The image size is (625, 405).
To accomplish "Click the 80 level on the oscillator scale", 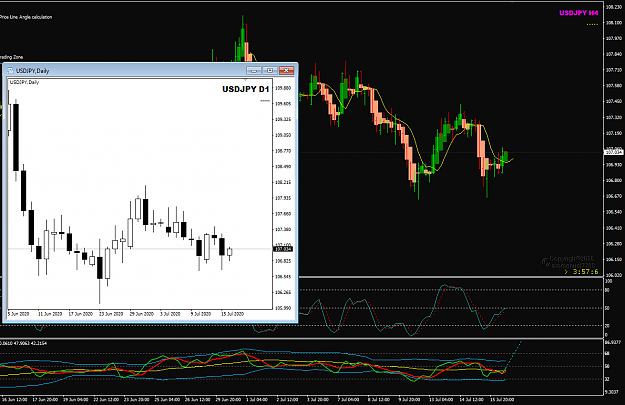I will point(607,290).
